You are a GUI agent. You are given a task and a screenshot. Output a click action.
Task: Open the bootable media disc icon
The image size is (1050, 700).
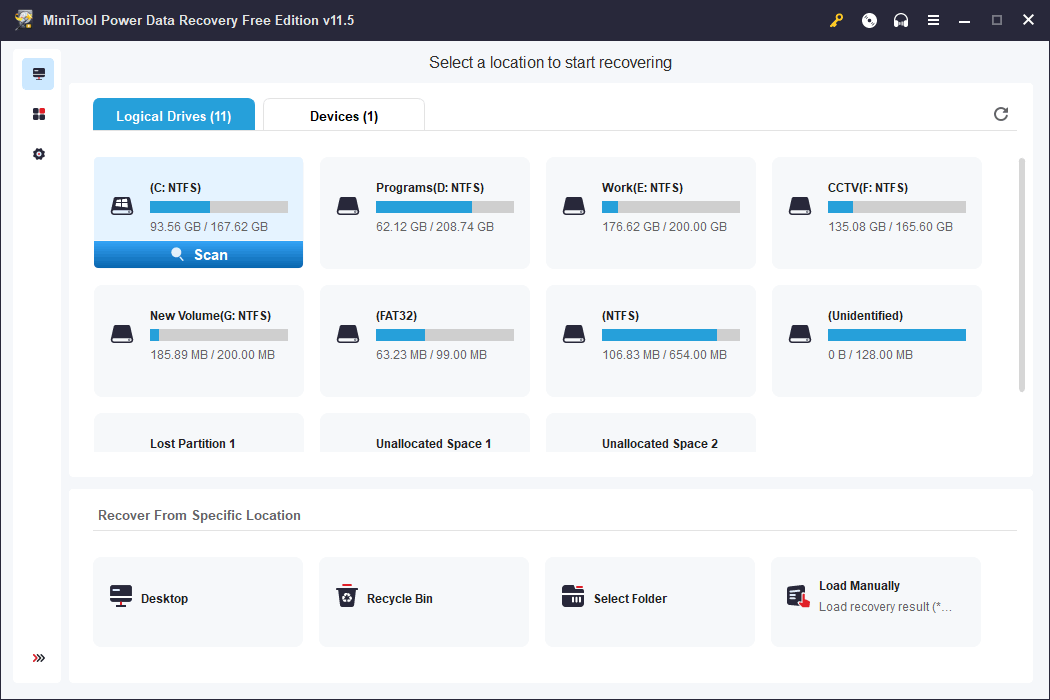pos(869,20)
